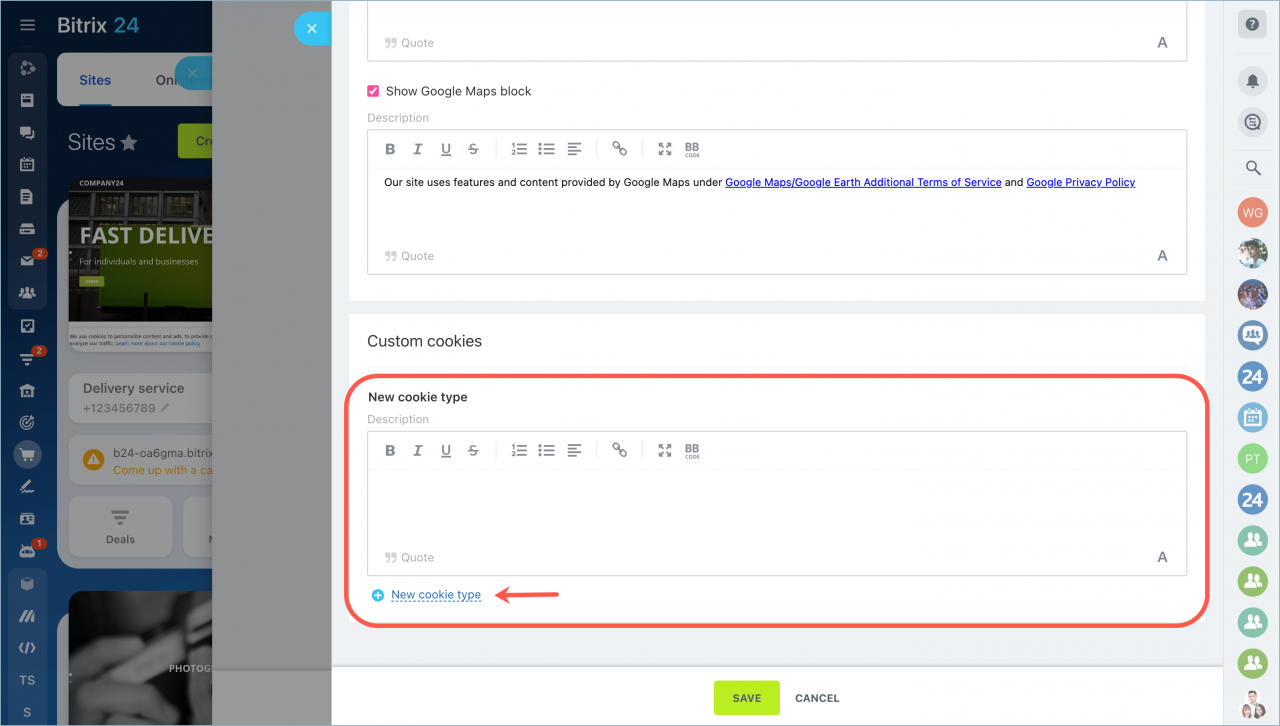Open the Marketing 'M' sidebar icon
This screenshot has height=726, width=1280.
tap(27, 615)
